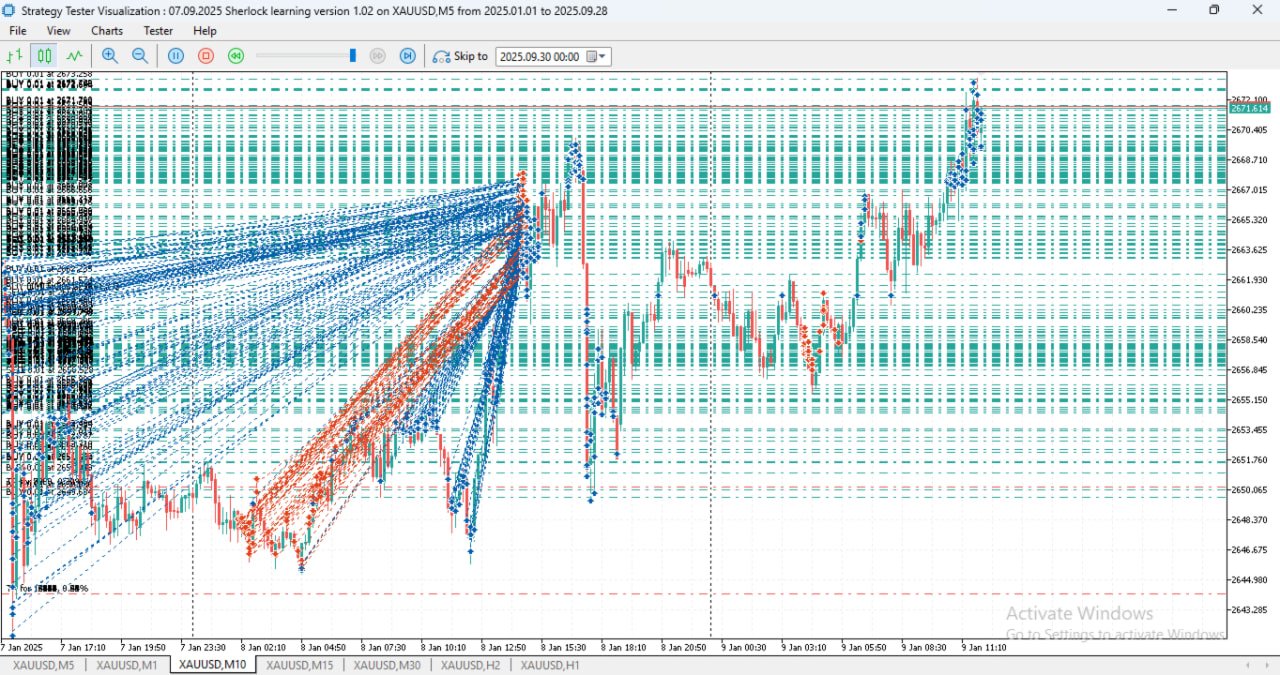Zoom in on the chart
Viewport: 1280px width, 675px height.
110,56
